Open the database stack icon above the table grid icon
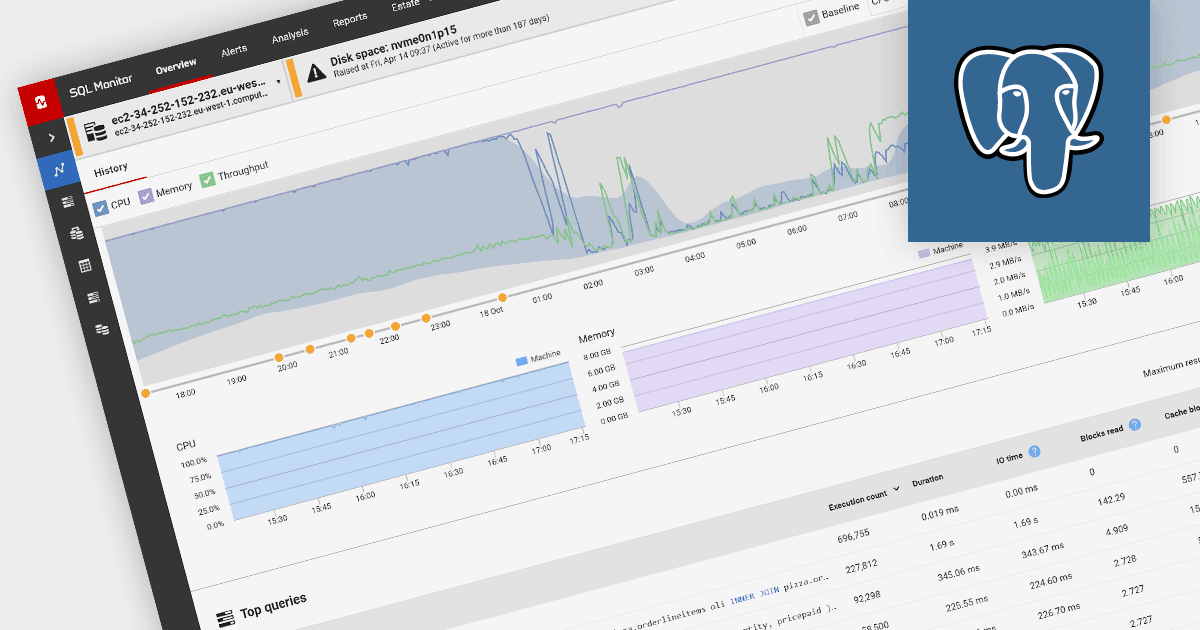1200x630 pixels. (x=76, y=234)
